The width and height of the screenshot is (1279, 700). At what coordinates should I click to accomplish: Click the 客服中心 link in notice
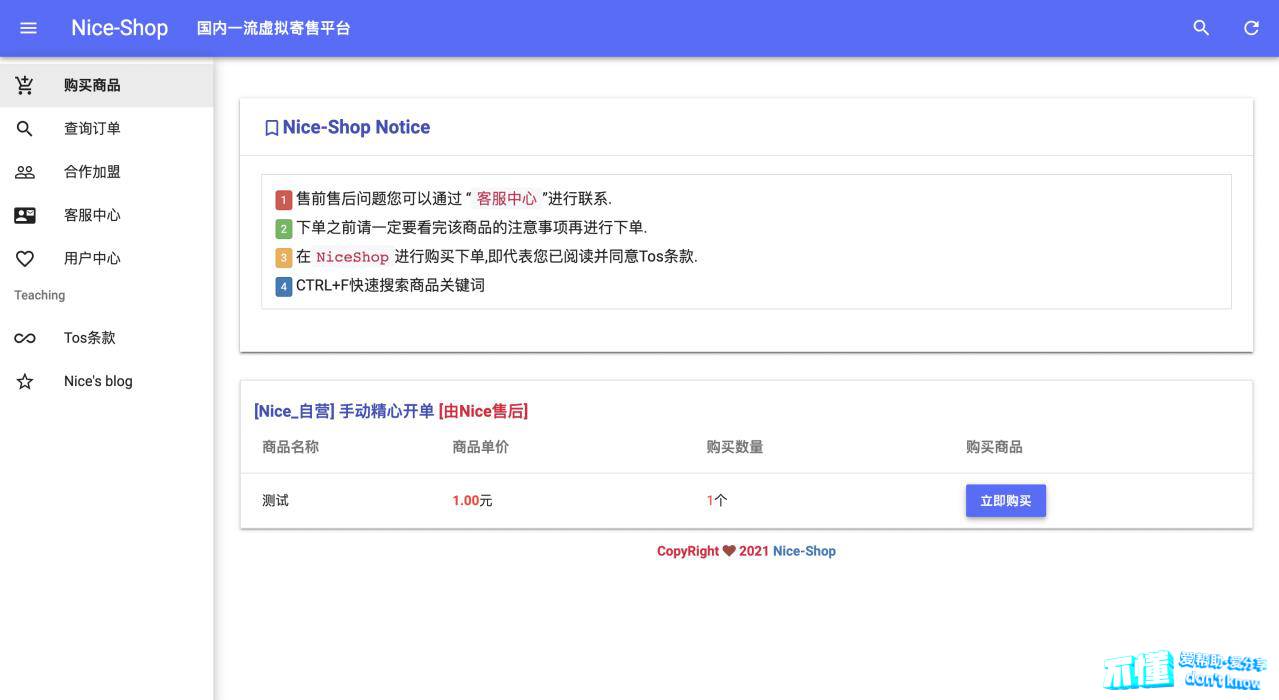506,199
